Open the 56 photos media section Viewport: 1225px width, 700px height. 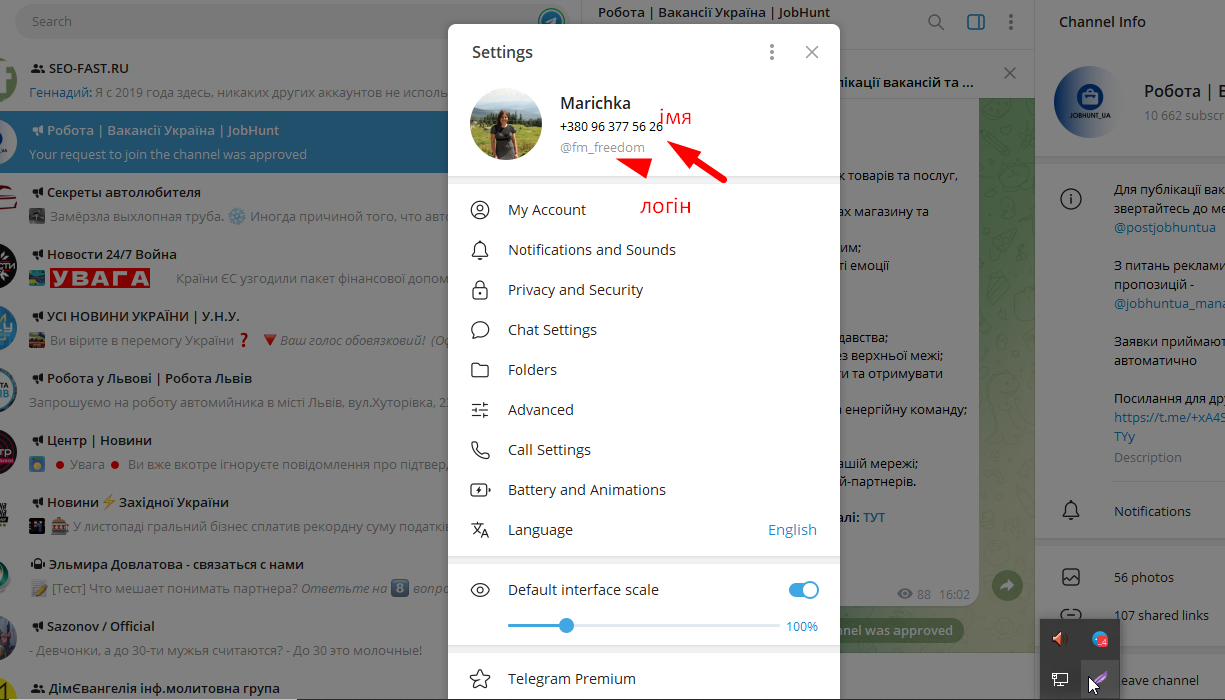pyautogui.click(x=1130, y=577)
